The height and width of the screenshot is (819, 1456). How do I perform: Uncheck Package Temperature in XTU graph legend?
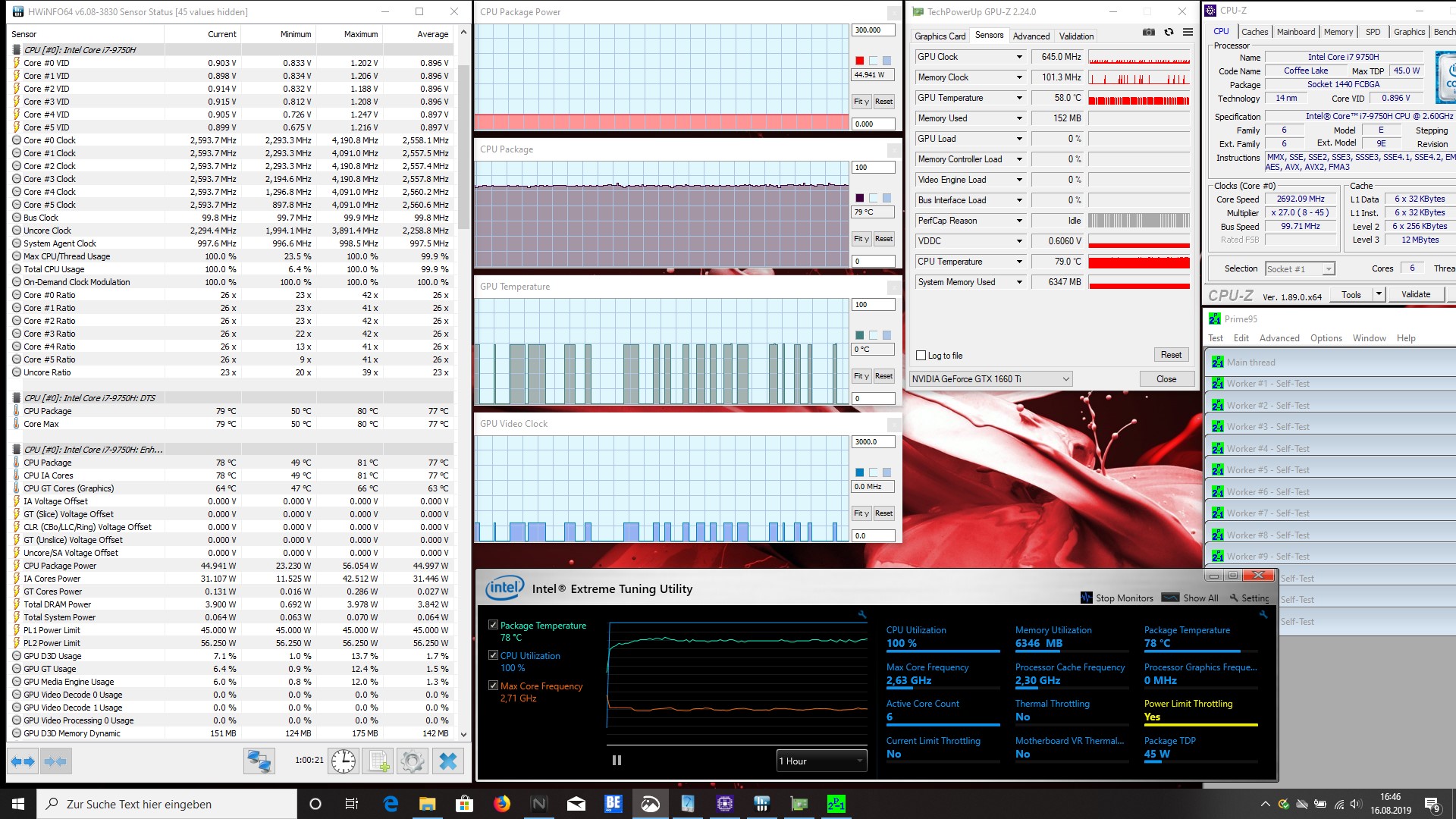[493, 625]
